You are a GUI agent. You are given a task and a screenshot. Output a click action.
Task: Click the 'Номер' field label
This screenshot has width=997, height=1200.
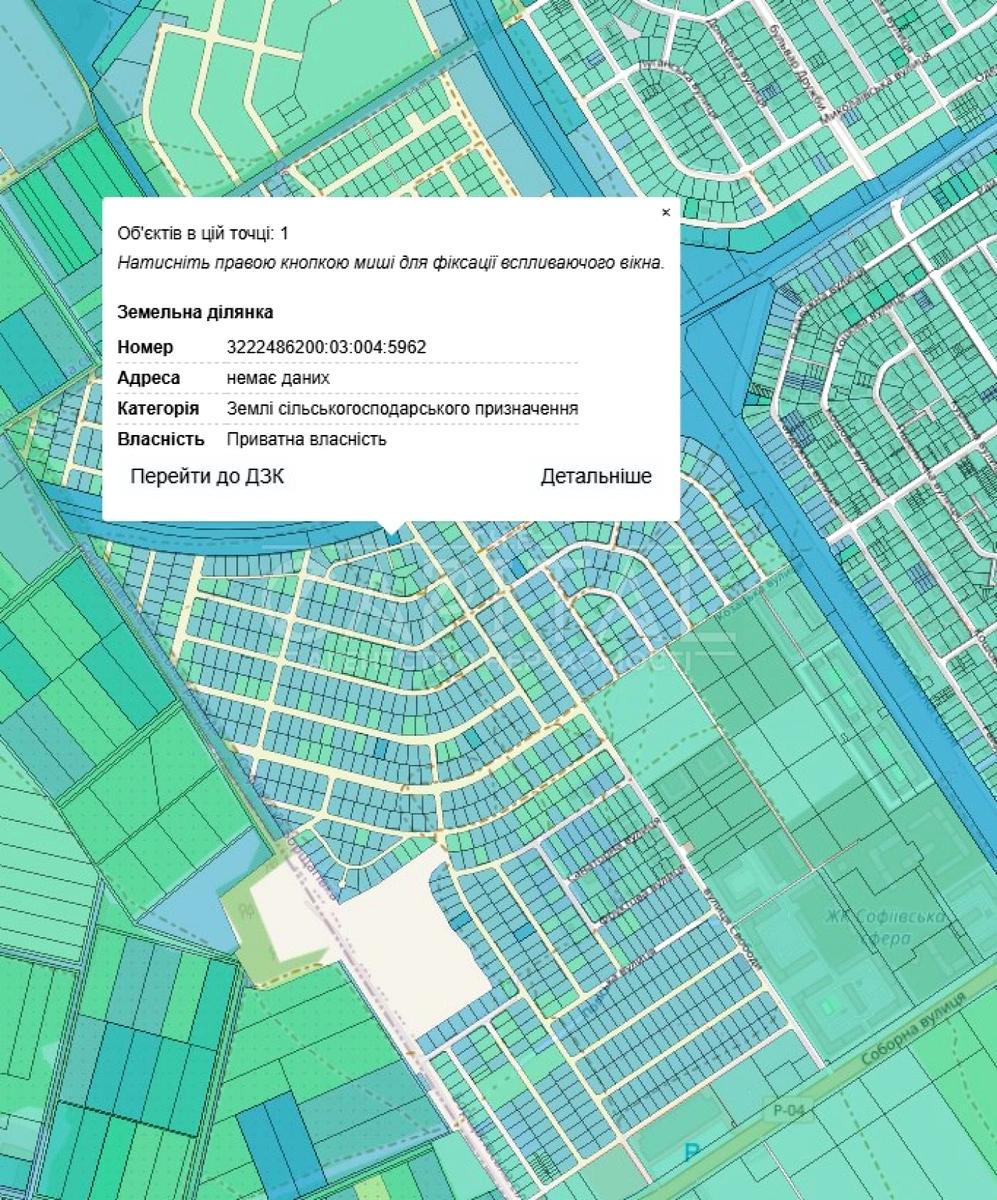[x=145, y=347]
